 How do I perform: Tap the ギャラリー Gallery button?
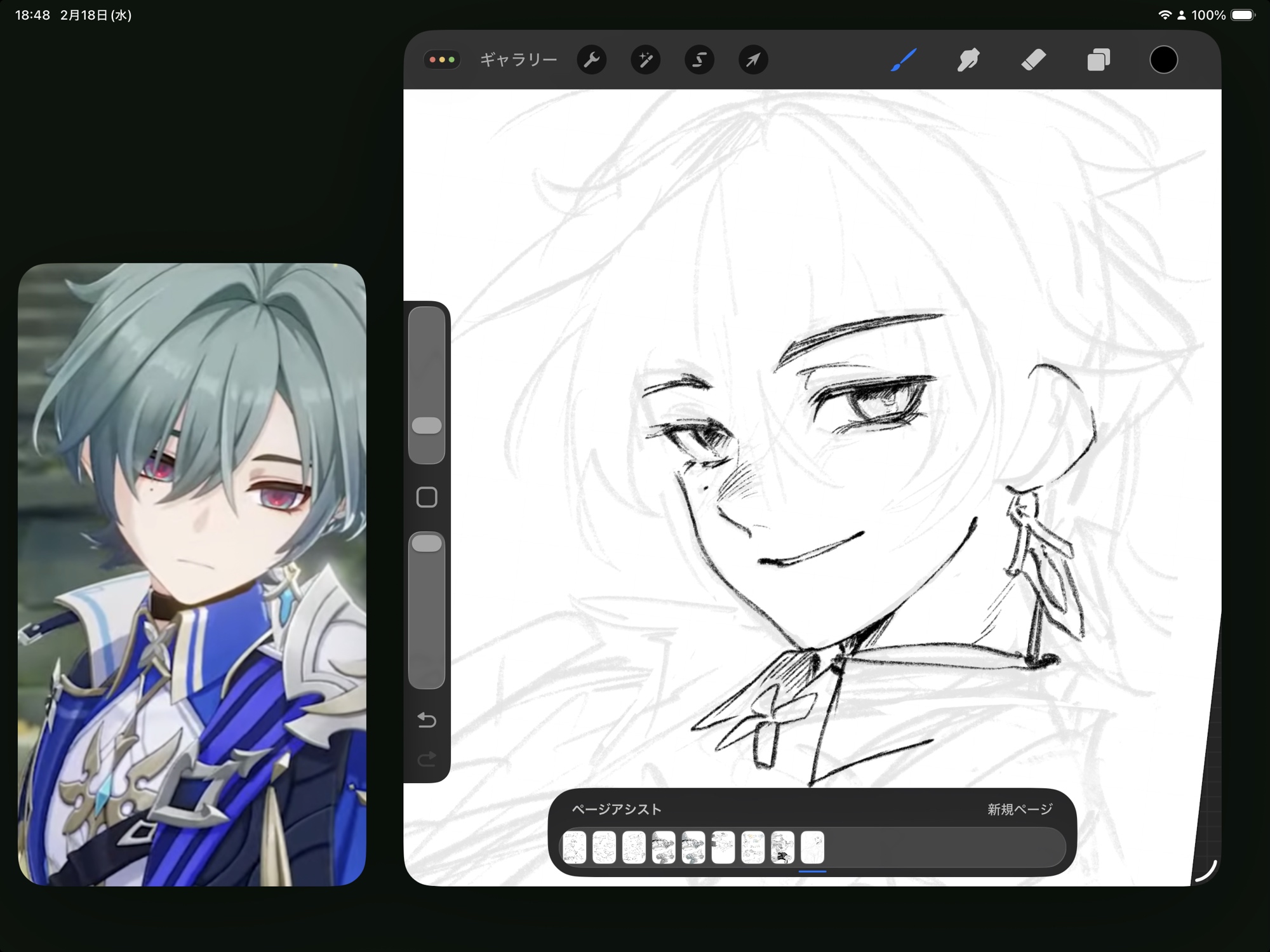tap(518, 60)
